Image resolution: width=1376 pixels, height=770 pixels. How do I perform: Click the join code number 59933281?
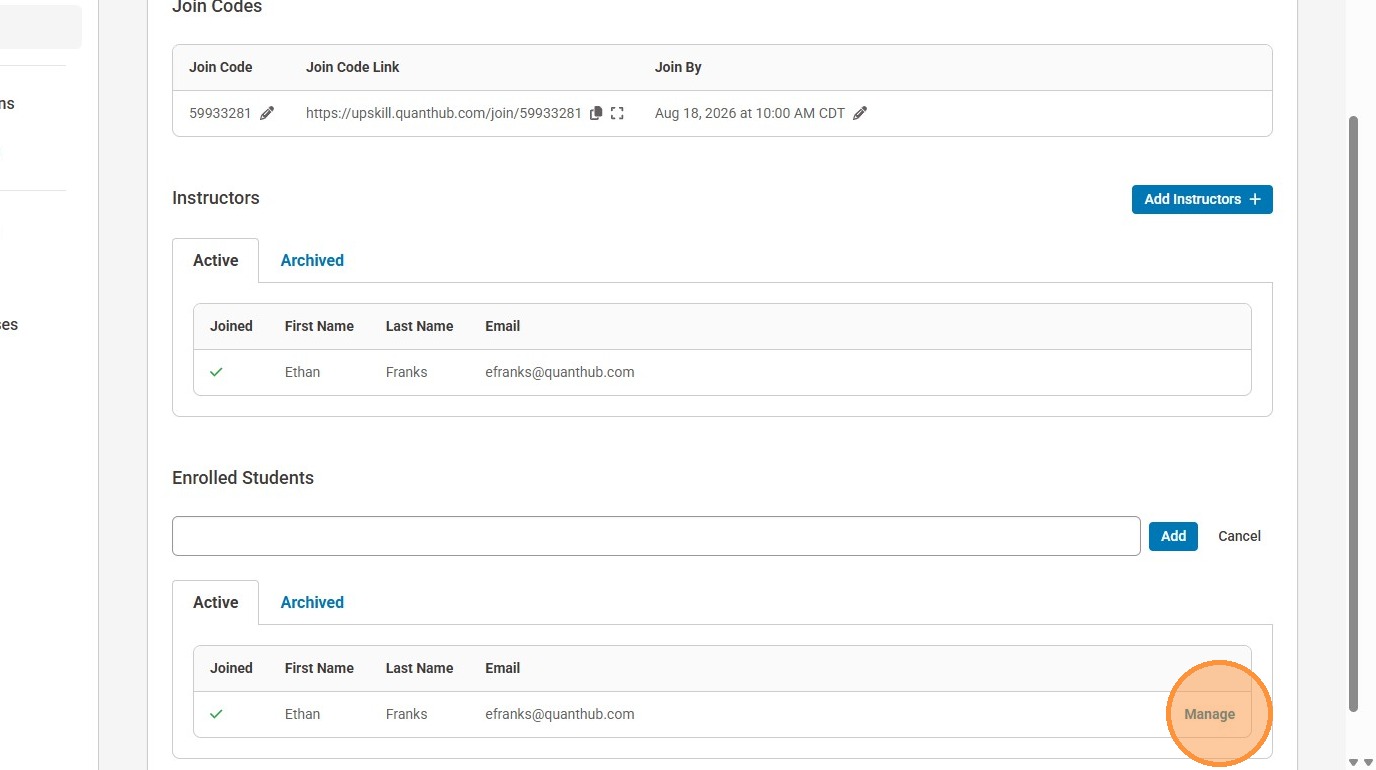click(220, 114)
